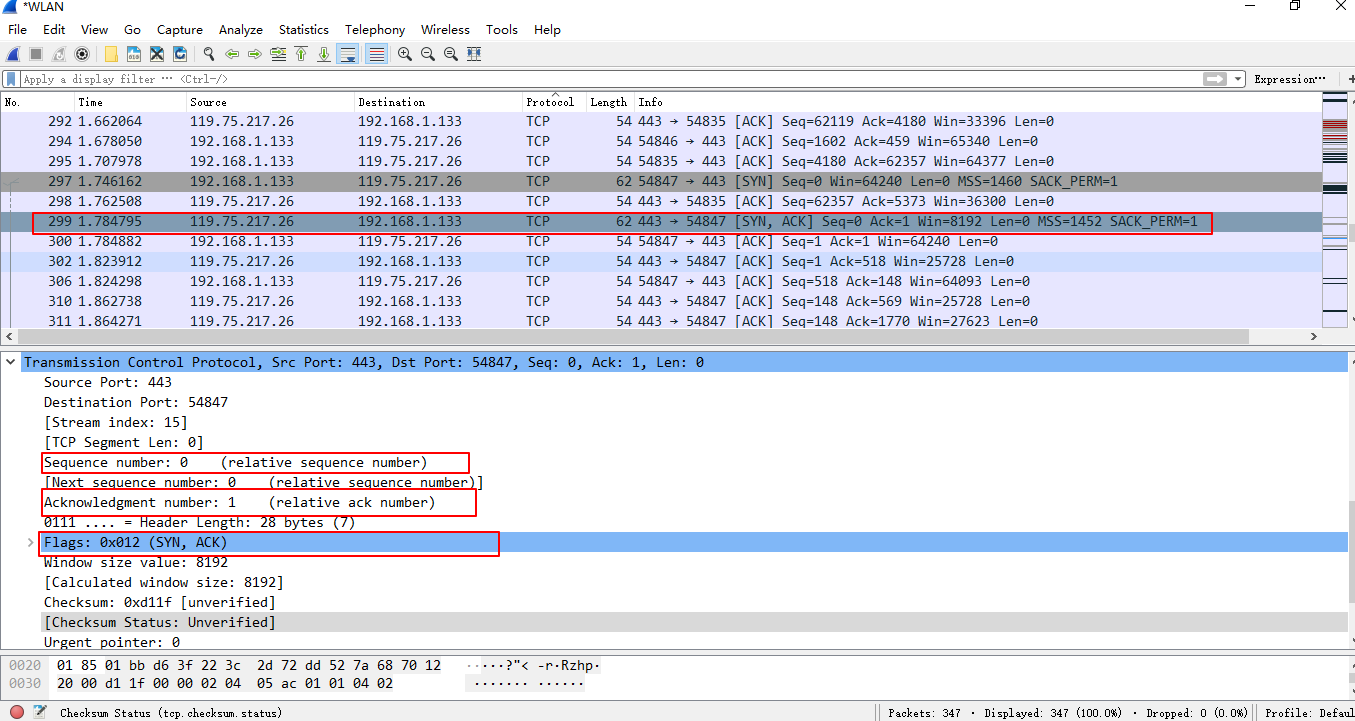The height and width of the screenshot is (721, 1355).
Task: Collapse the Transmission Control Protocol tree
Action: tap(11, 362)
